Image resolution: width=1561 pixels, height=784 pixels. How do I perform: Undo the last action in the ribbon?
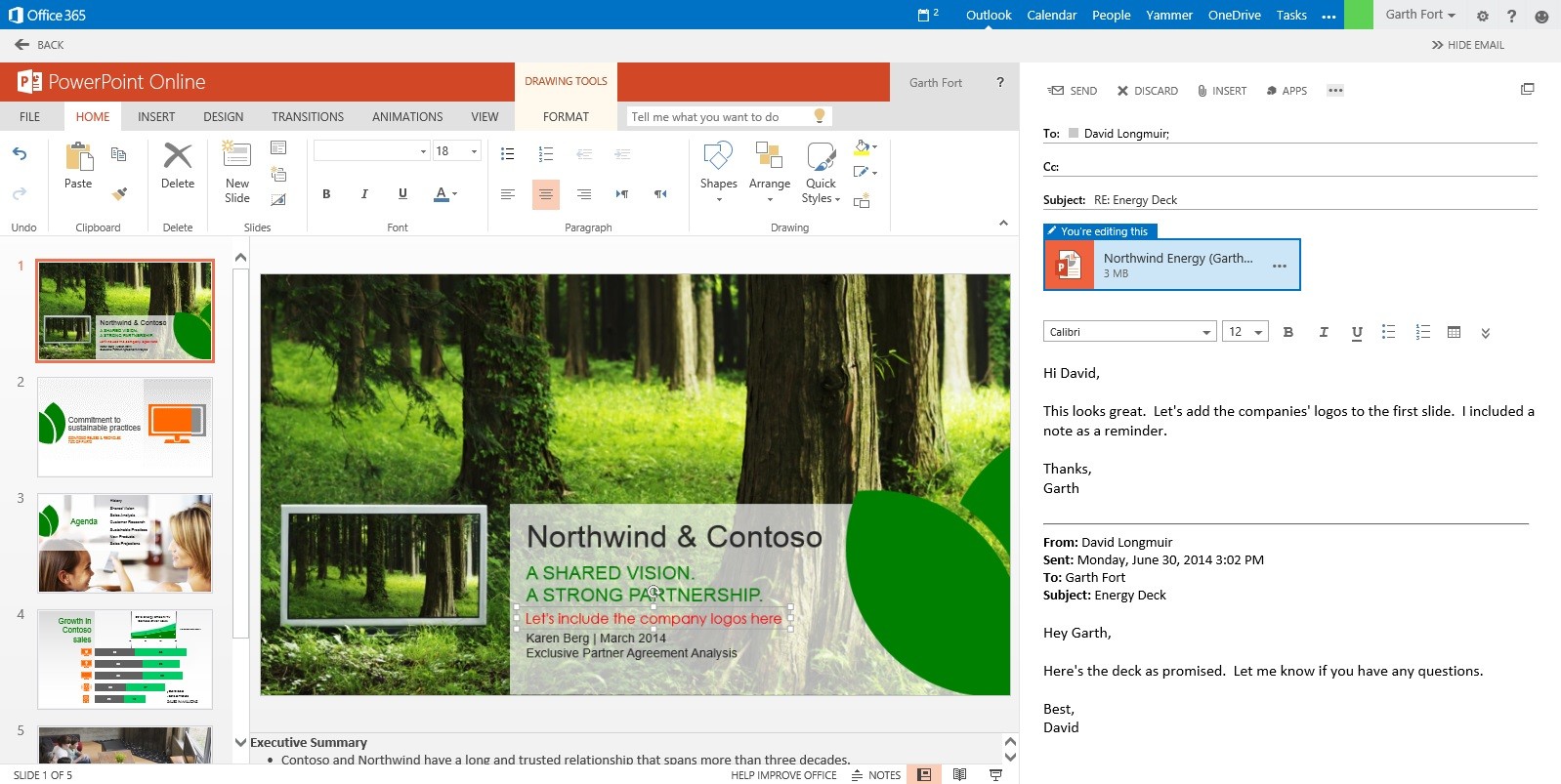pyautogui.click(x=20, y=153)
